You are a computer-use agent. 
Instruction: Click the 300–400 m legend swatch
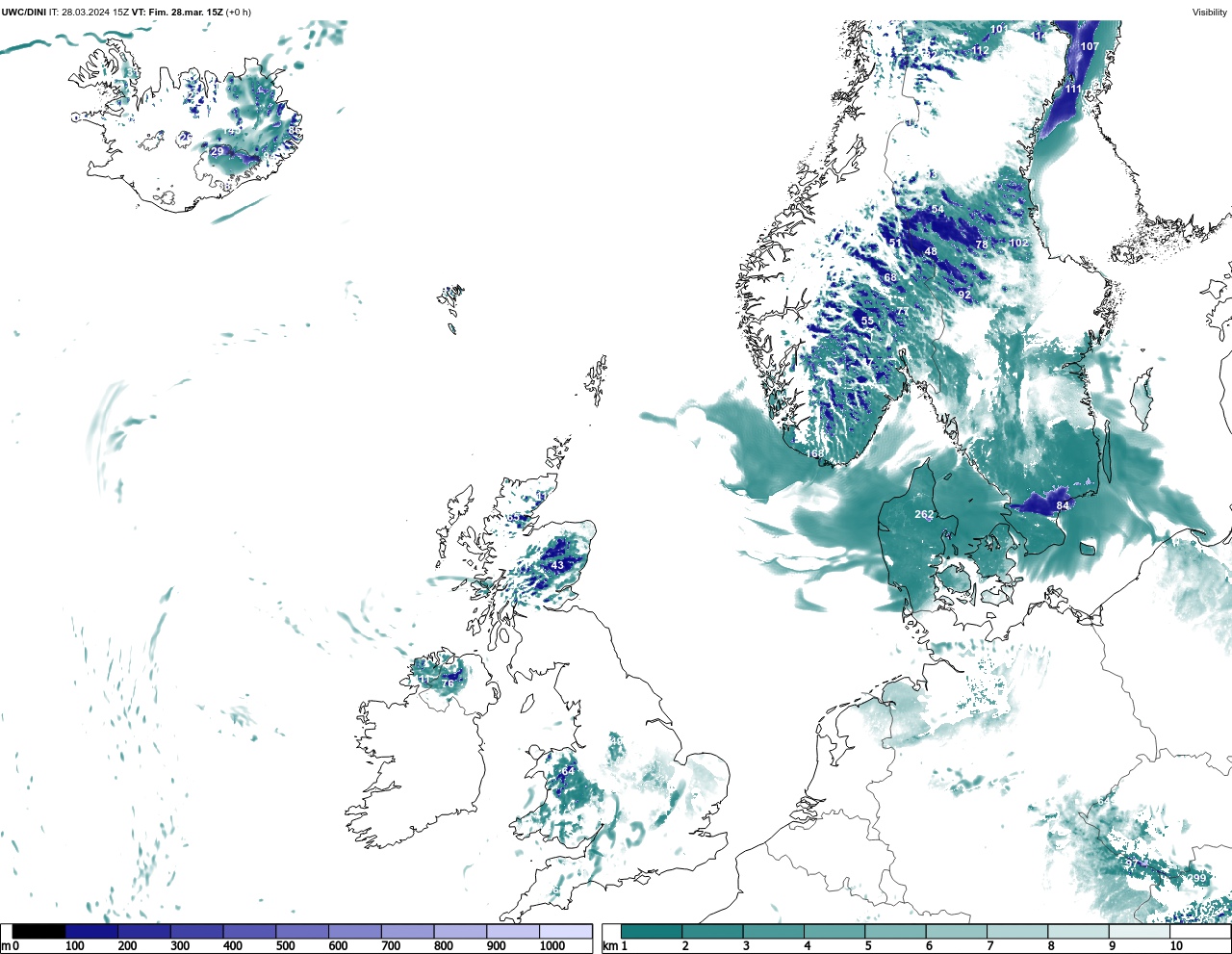tap(196, 932)
